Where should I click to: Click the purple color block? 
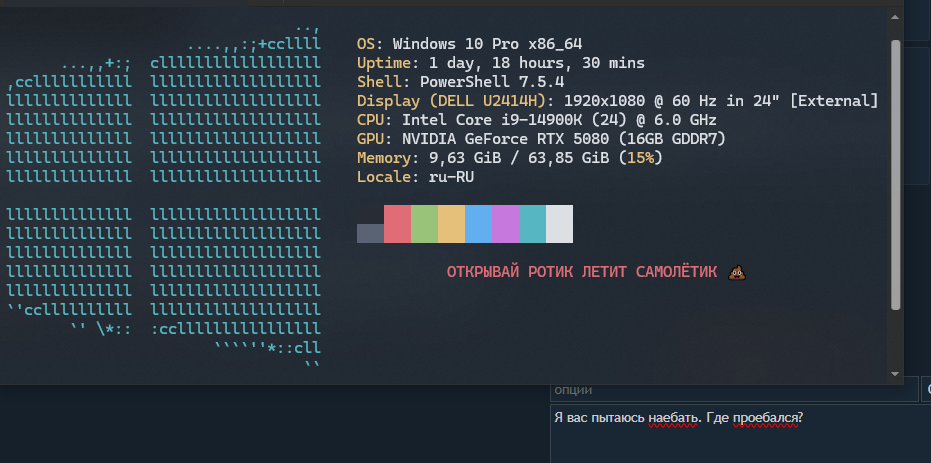click(505, 224)
